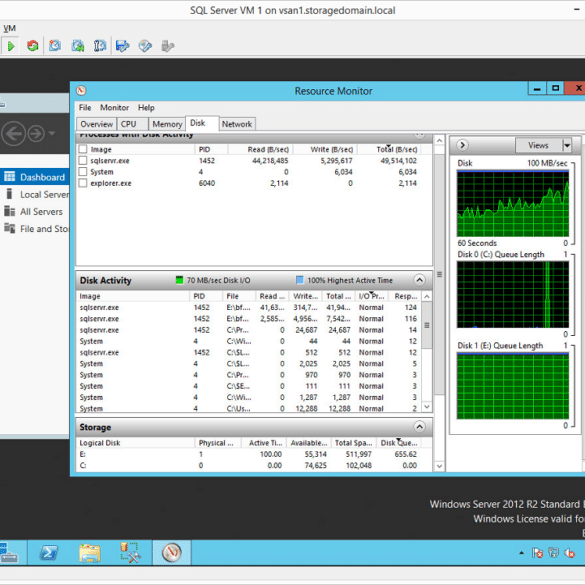Click Server Manager forward arrow button

click(36, 134)
